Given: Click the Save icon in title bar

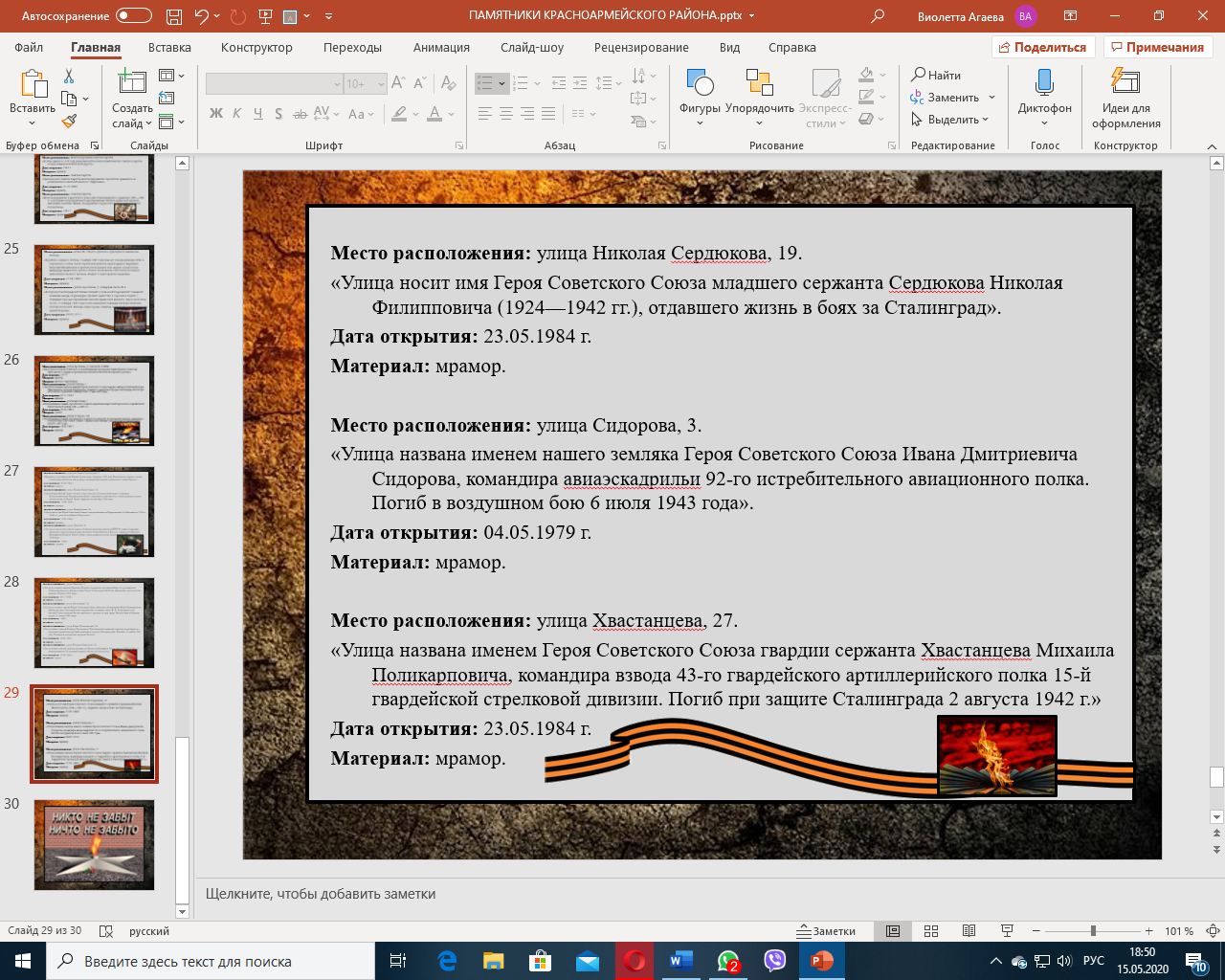Looking at the screenshot, I should click(173, 16).
